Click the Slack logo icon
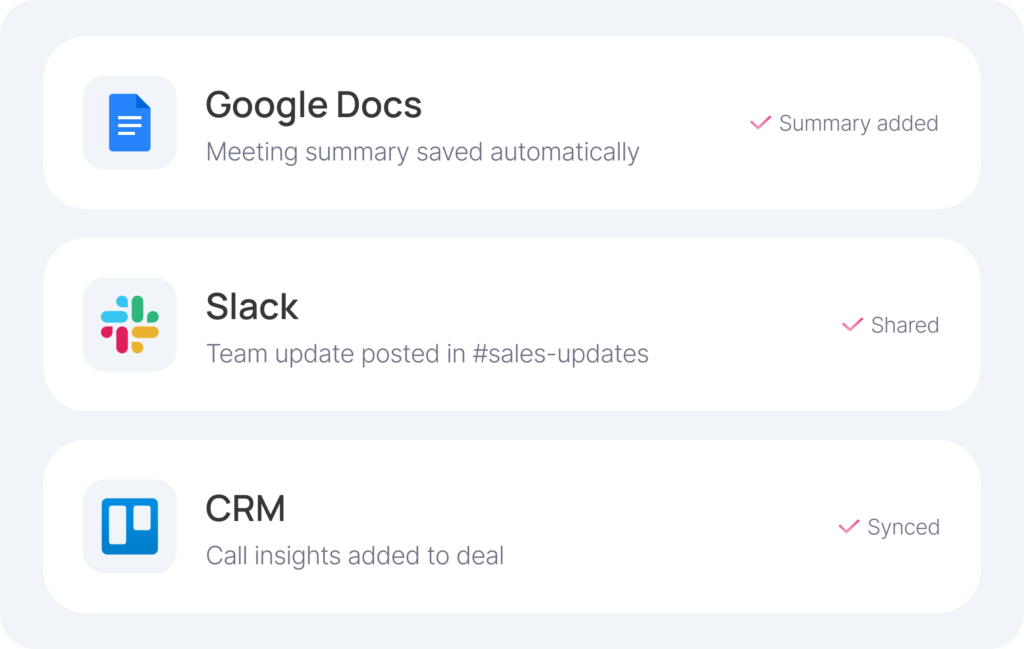This screenshot has width=1024, height=649. [x=130, y=324]
